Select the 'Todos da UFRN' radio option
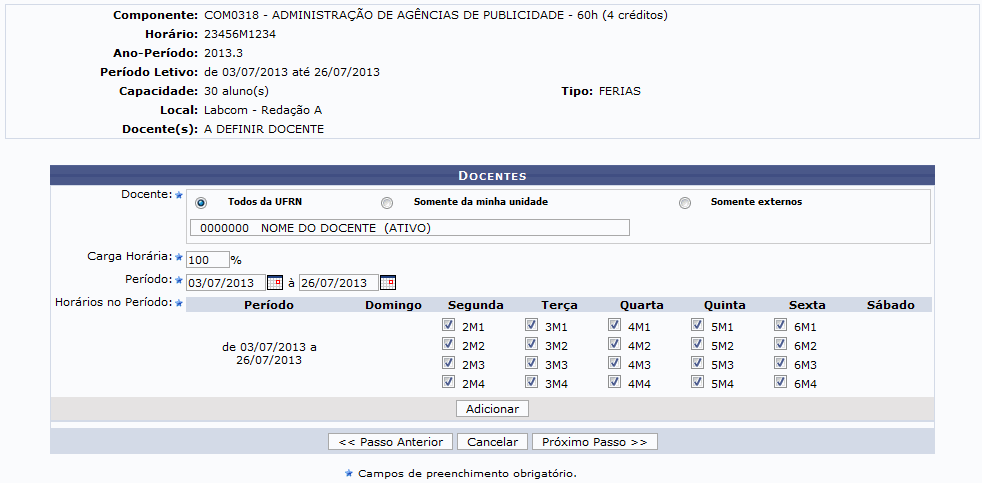The height and width of the screenshot is (483, 982). [202, 202]
